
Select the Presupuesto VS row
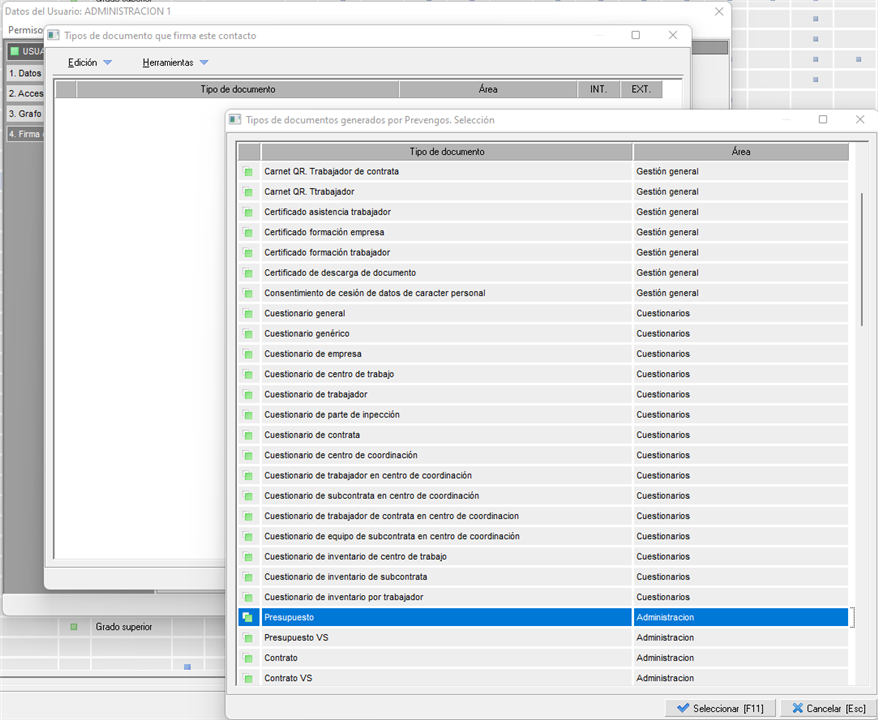[x=446, y=638]
